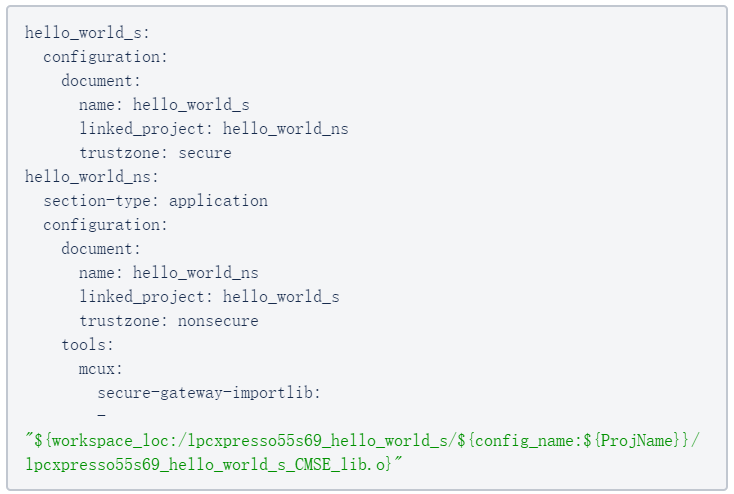This screenshot has height=494, width=734.
Task: Click the green "lpcxpresso55s69_hello_world_s_CMSE_lib.o" text
Action: pos(208,465)
